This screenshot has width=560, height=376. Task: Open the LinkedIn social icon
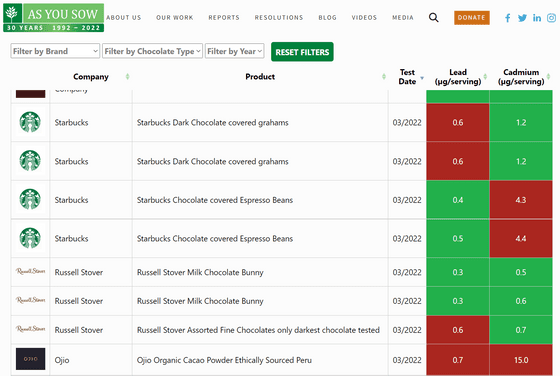[537, 18]
